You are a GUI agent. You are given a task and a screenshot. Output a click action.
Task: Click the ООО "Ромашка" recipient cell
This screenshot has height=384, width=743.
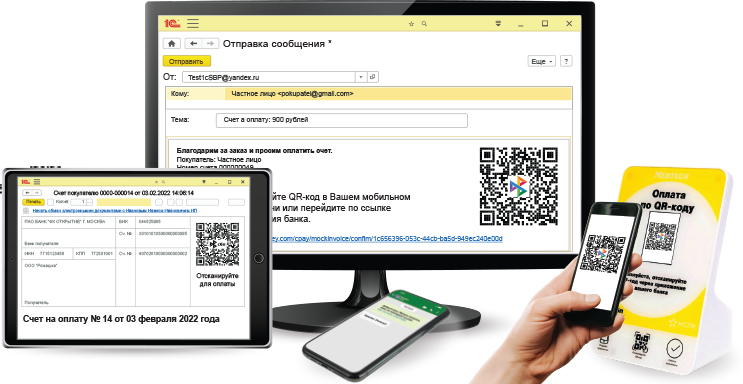click(x=69, y=283)
